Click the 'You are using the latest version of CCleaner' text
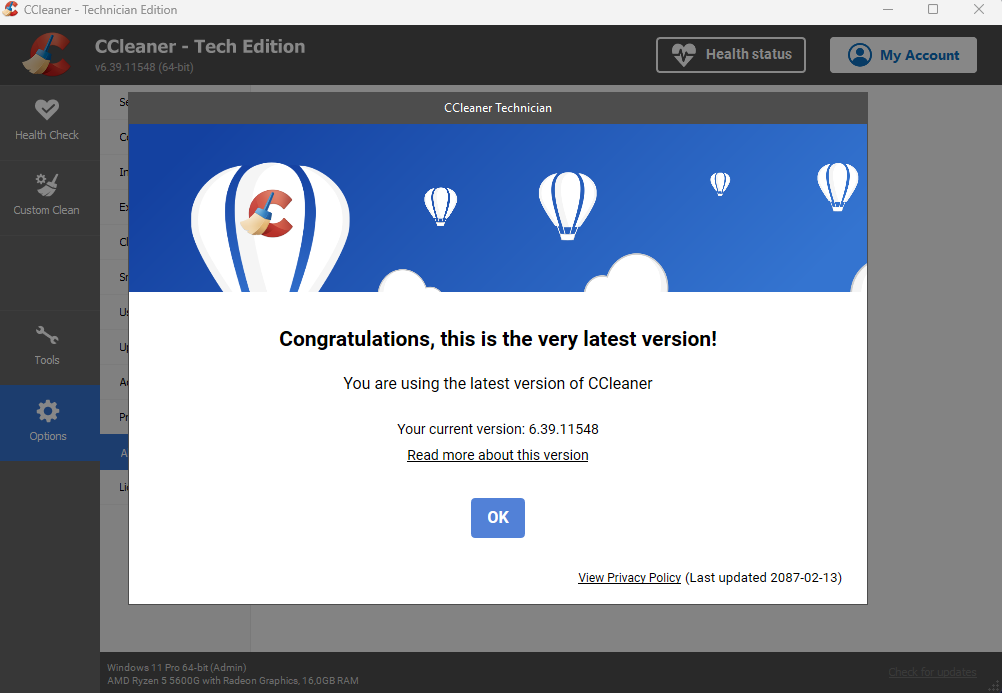Image resolution: width=1002 pixels, height=693 pixels. [498, 384]
